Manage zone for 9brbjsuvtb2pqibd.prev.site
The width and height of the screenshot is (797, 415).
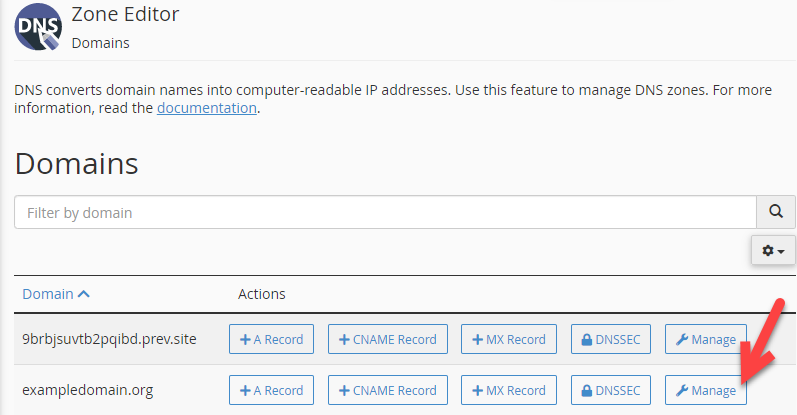point(706,339)
